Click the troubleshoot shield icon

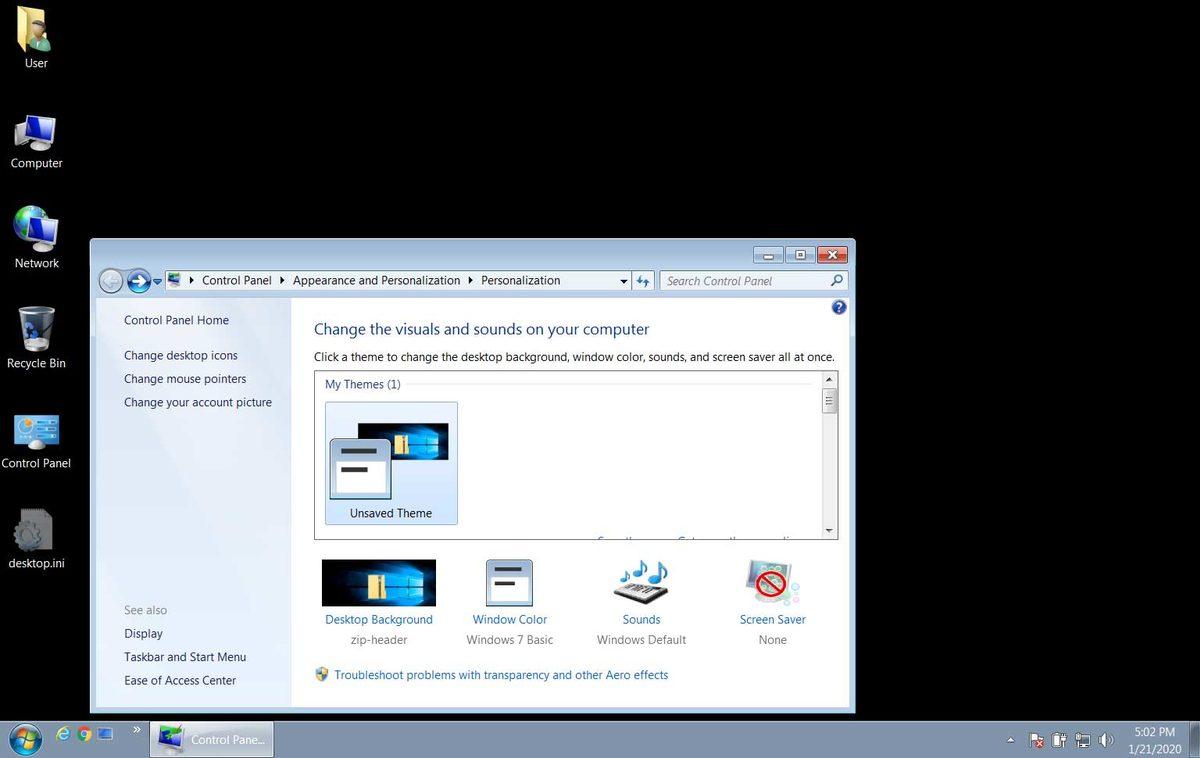pos(322,674)
